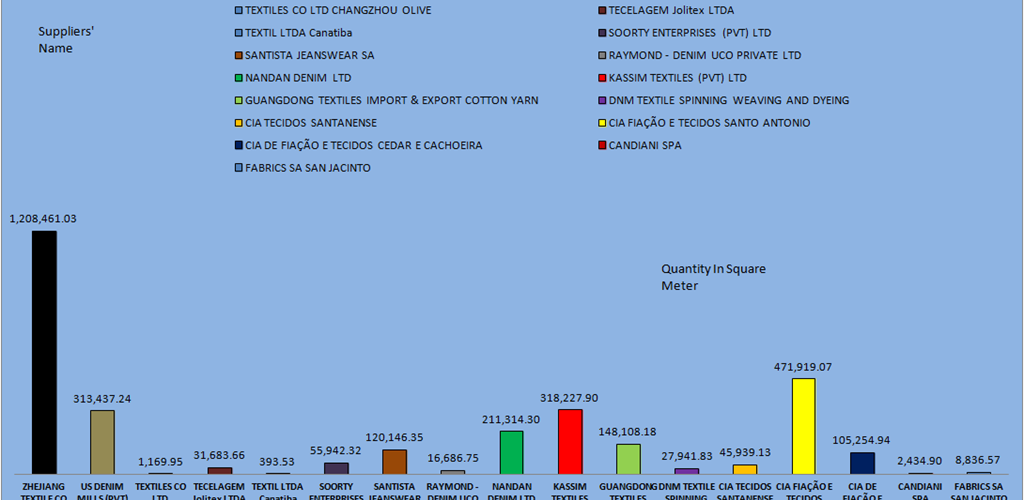Viewport: 1024px width, 500px height.
Task: Select data label 1,169.95
Action: (x=161, y=461)
